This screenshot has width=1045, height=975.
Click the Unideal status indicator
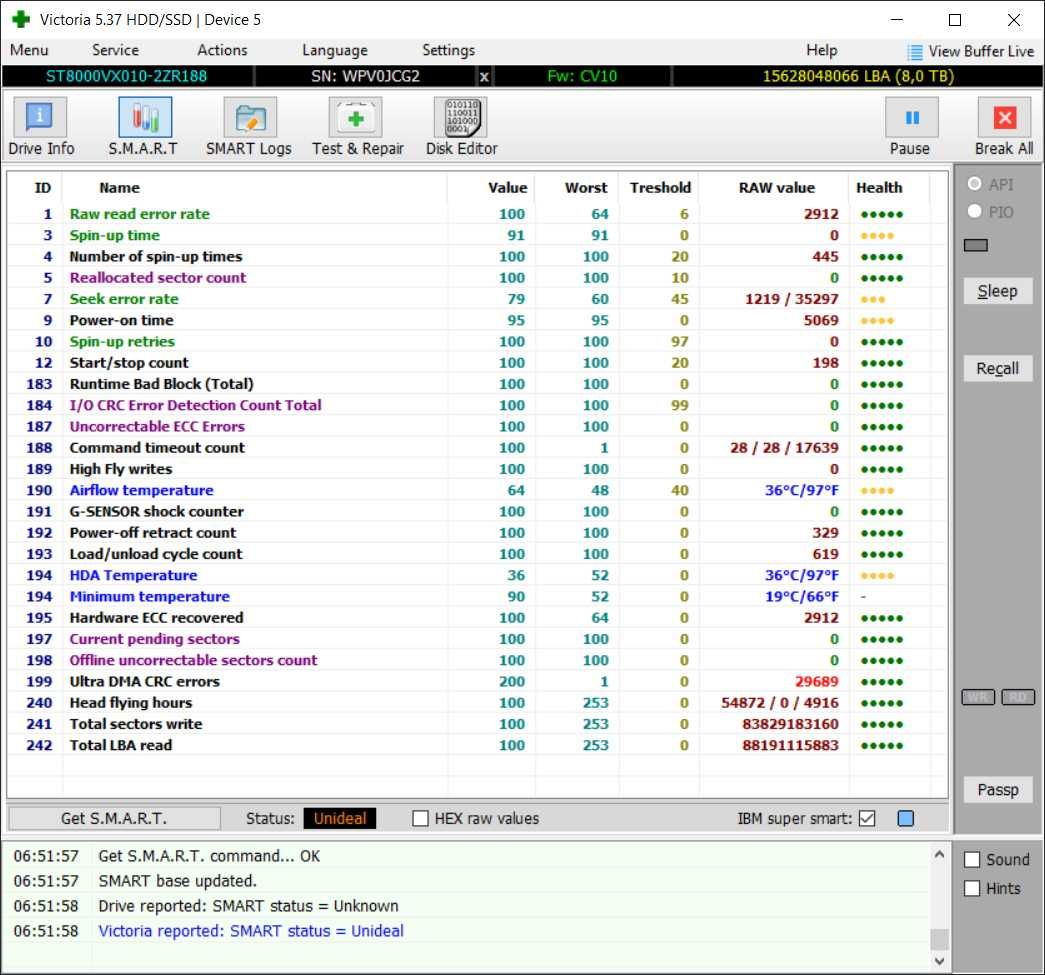tap(340, 818)
